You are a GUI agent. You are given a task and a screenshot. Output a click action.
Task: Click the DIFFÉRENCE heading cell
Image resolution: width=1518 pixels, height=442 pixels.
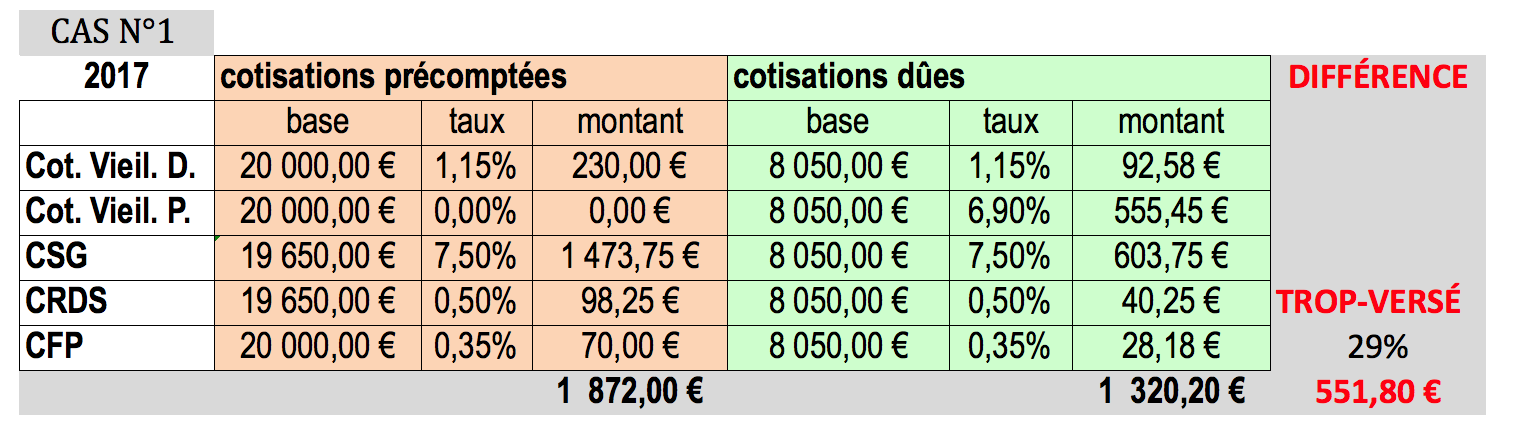click(x=1378, y=78)
